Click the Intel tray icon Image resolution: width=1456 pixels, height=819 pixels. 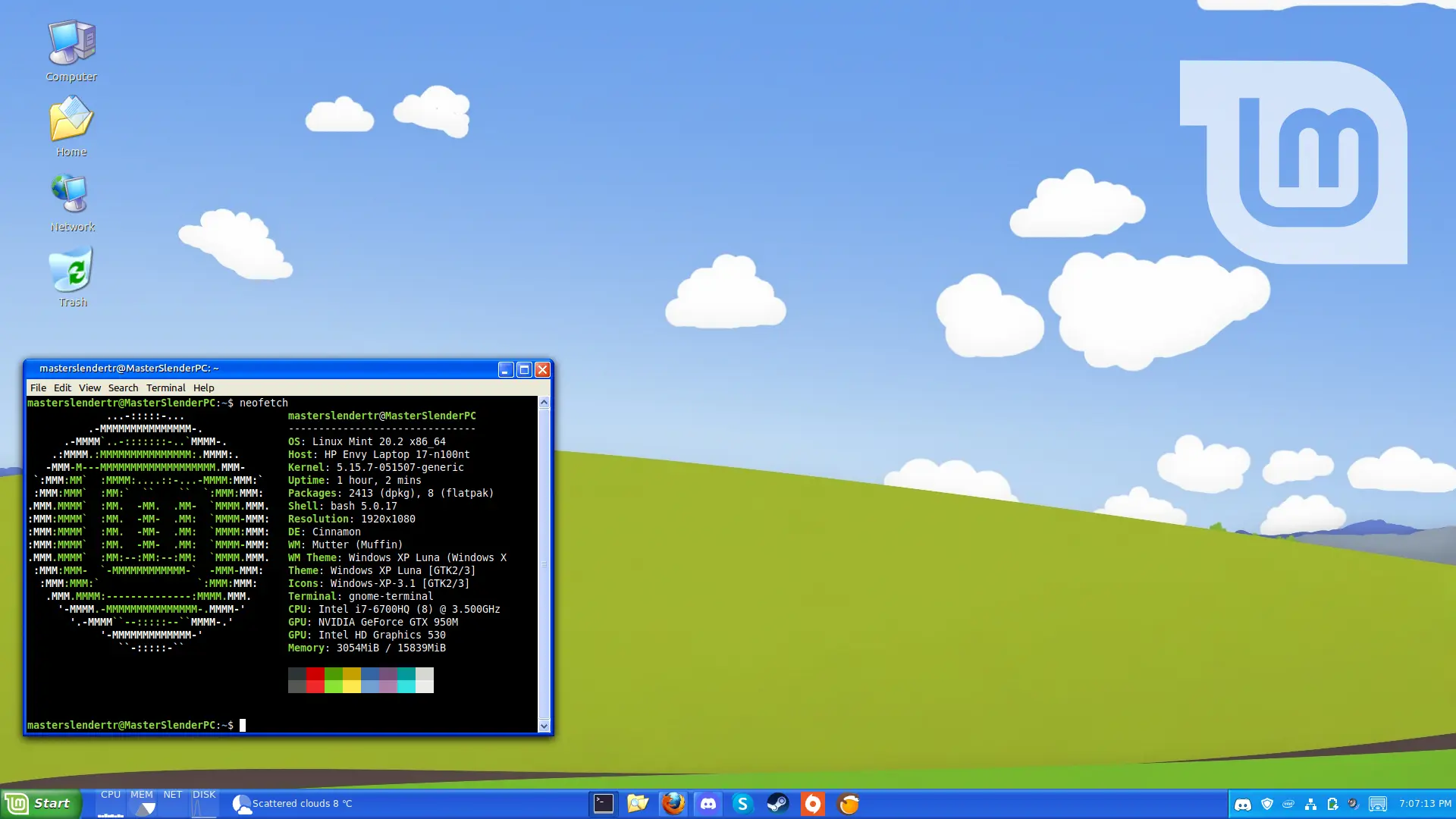(x=1288, y=804)
